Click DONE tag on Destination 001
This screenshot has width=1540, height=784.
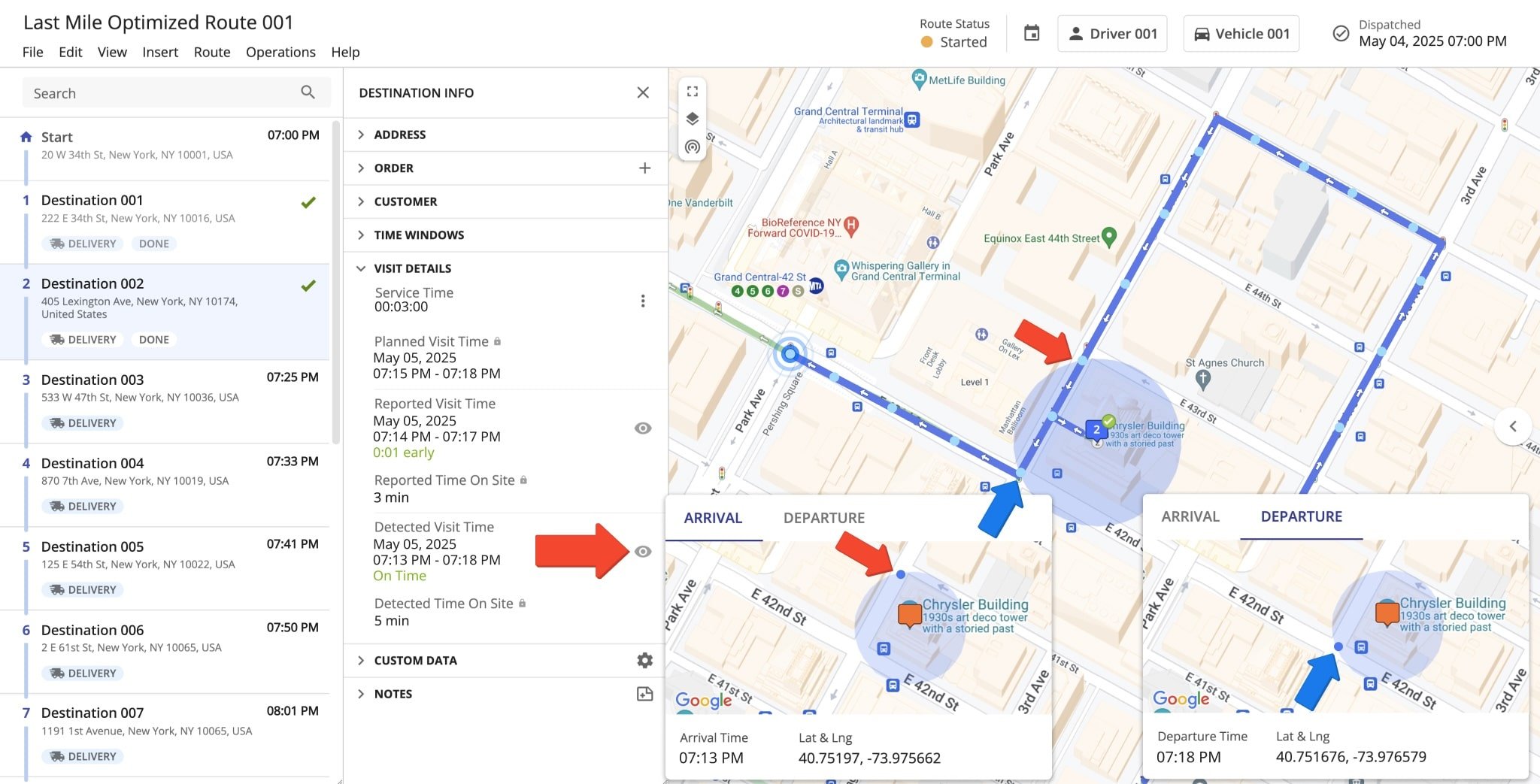click(x=154, y=244)
